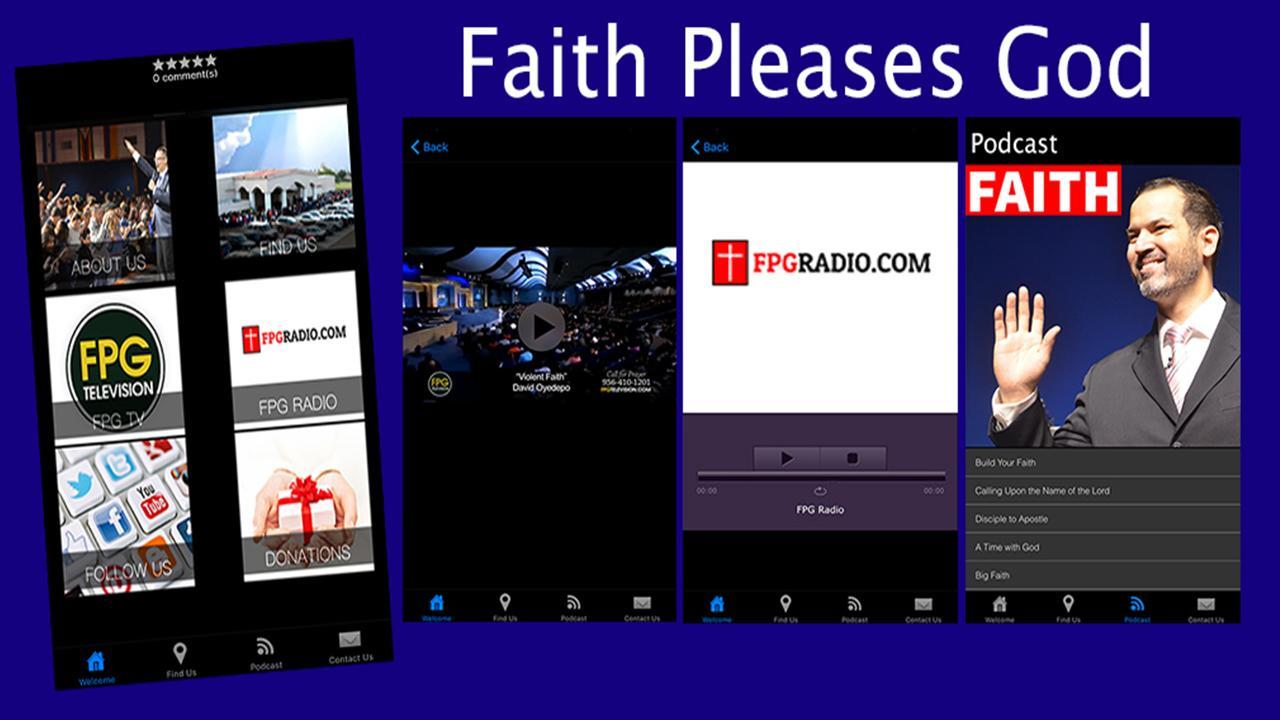Play the FPG Radio stream

(786, 458)
